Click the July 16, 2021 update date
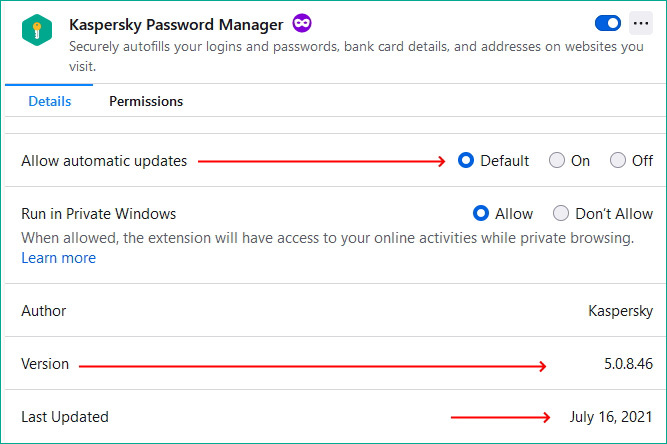The height and width of the screenshot is (444, 667). (x=610, y=416)
